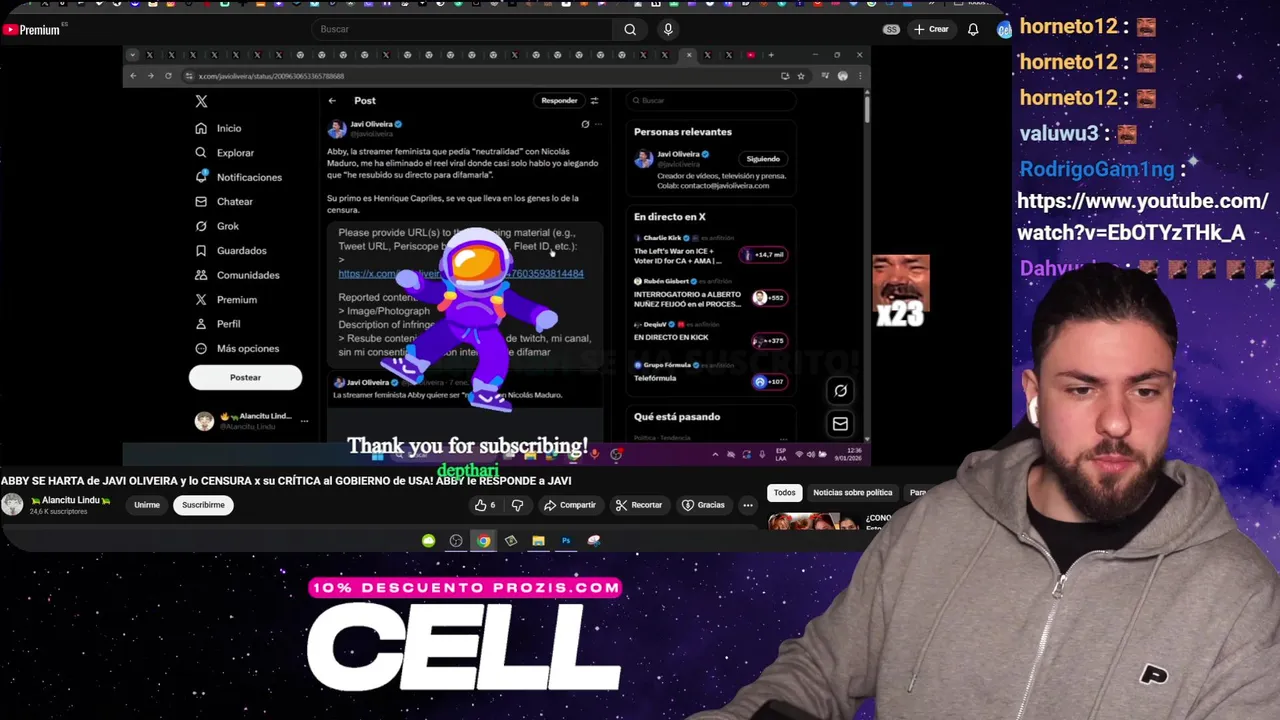Open the Grupo Fórmula Telefórmula broadcast

(x=712, y=375)
